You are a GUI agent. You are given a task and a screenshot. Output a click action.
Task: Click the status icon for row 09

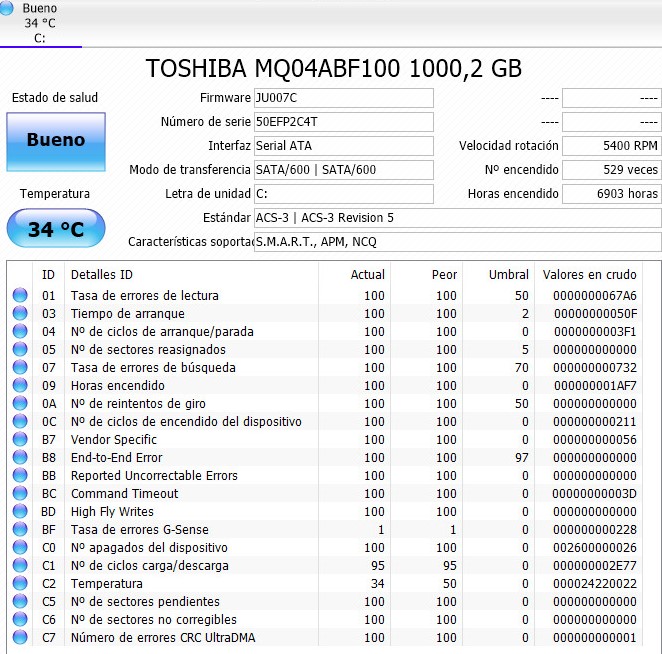(x=20, y=385)
